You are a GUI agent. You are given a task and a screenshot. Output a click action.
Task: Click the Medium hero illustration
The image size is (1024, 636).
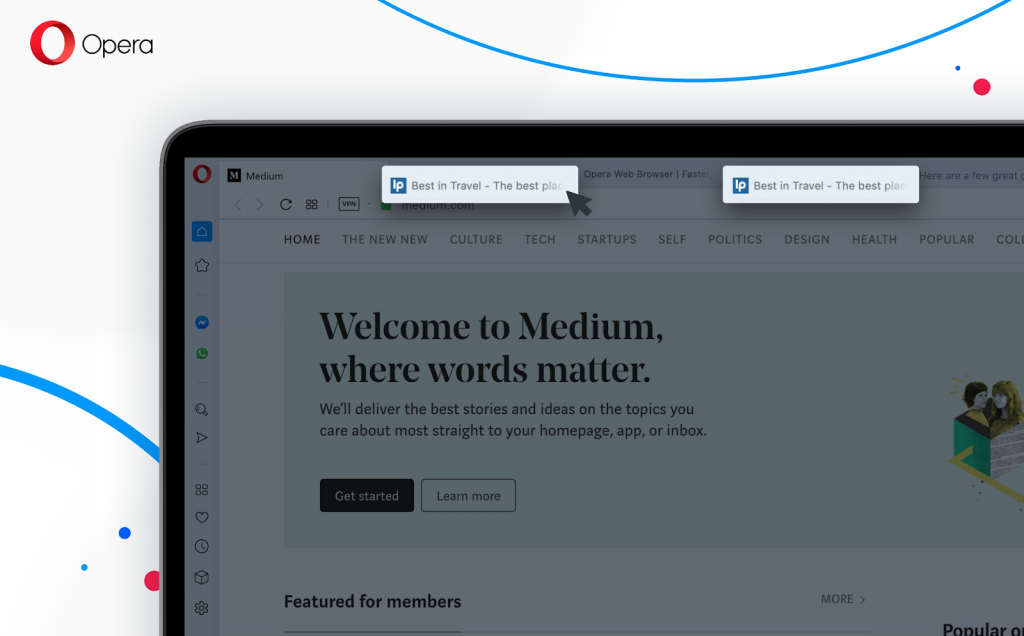pos(986,442)
